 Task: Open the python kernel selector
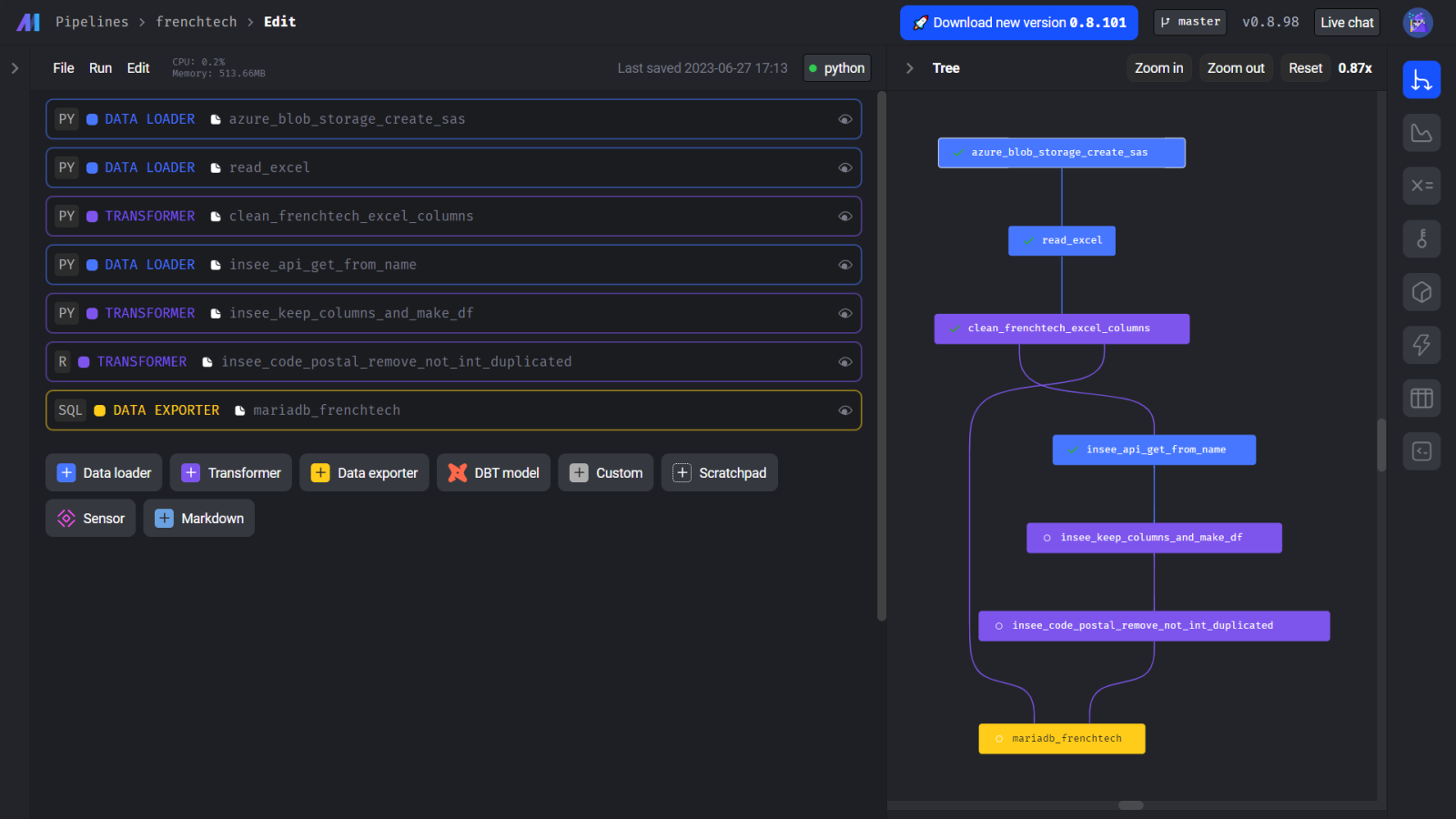click(836, 67)
